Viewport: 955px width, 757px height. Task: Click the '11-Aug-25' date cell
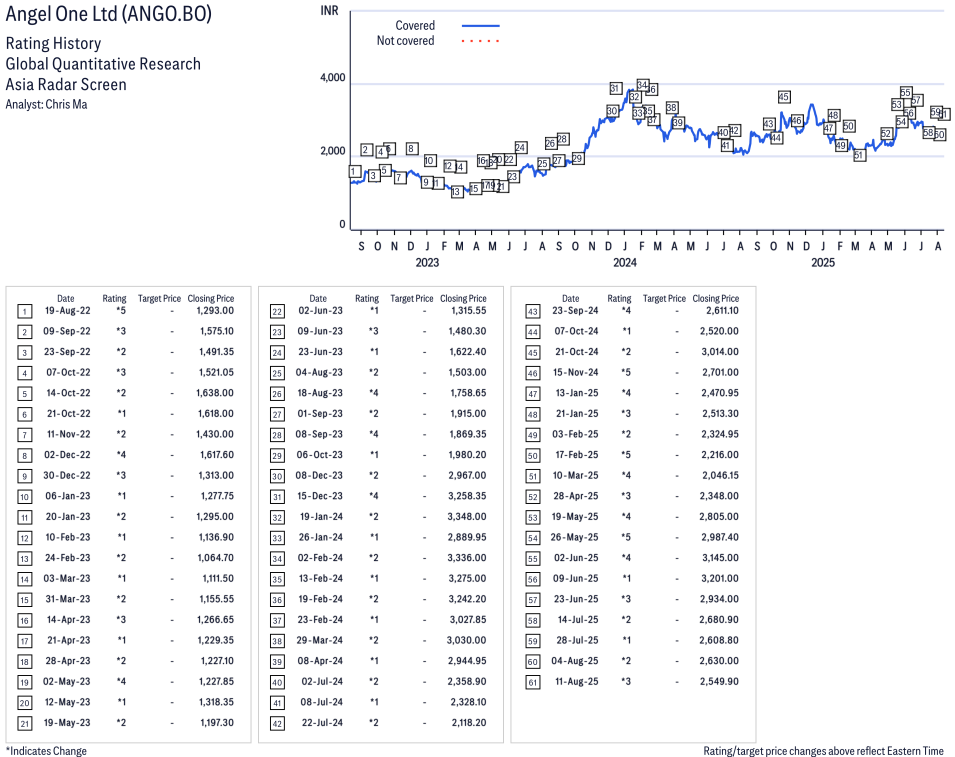pos(577,681)
